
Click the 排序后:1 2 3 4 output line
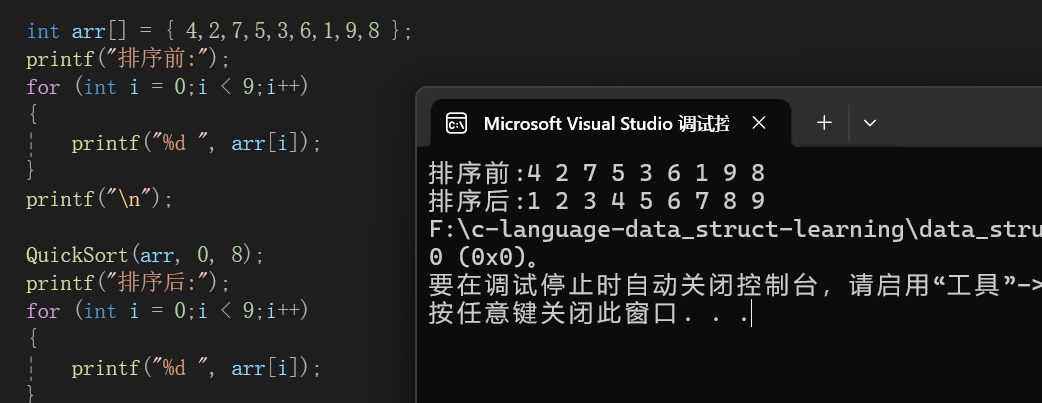coord(597,201)
